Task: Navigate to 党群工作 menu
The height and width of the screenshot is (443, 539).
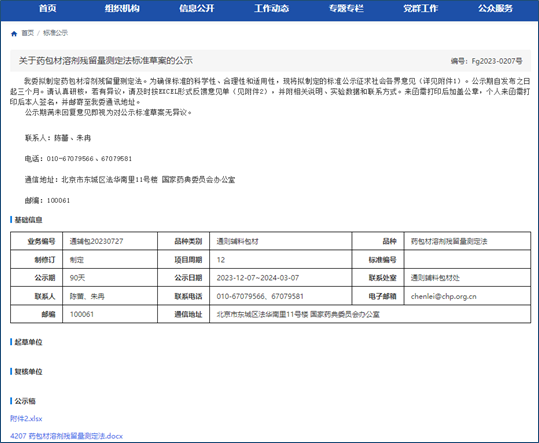Action: (x=421, y=8)
